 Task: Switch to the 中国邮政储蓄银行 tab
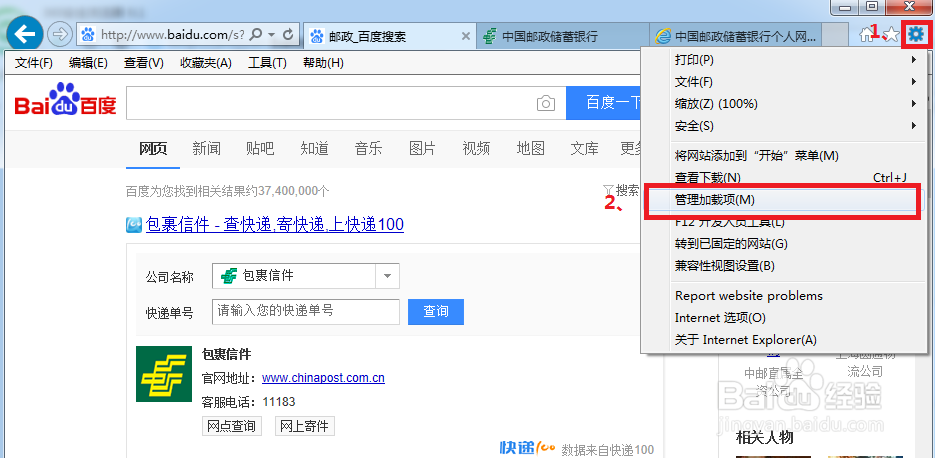[x=563, y=36]
